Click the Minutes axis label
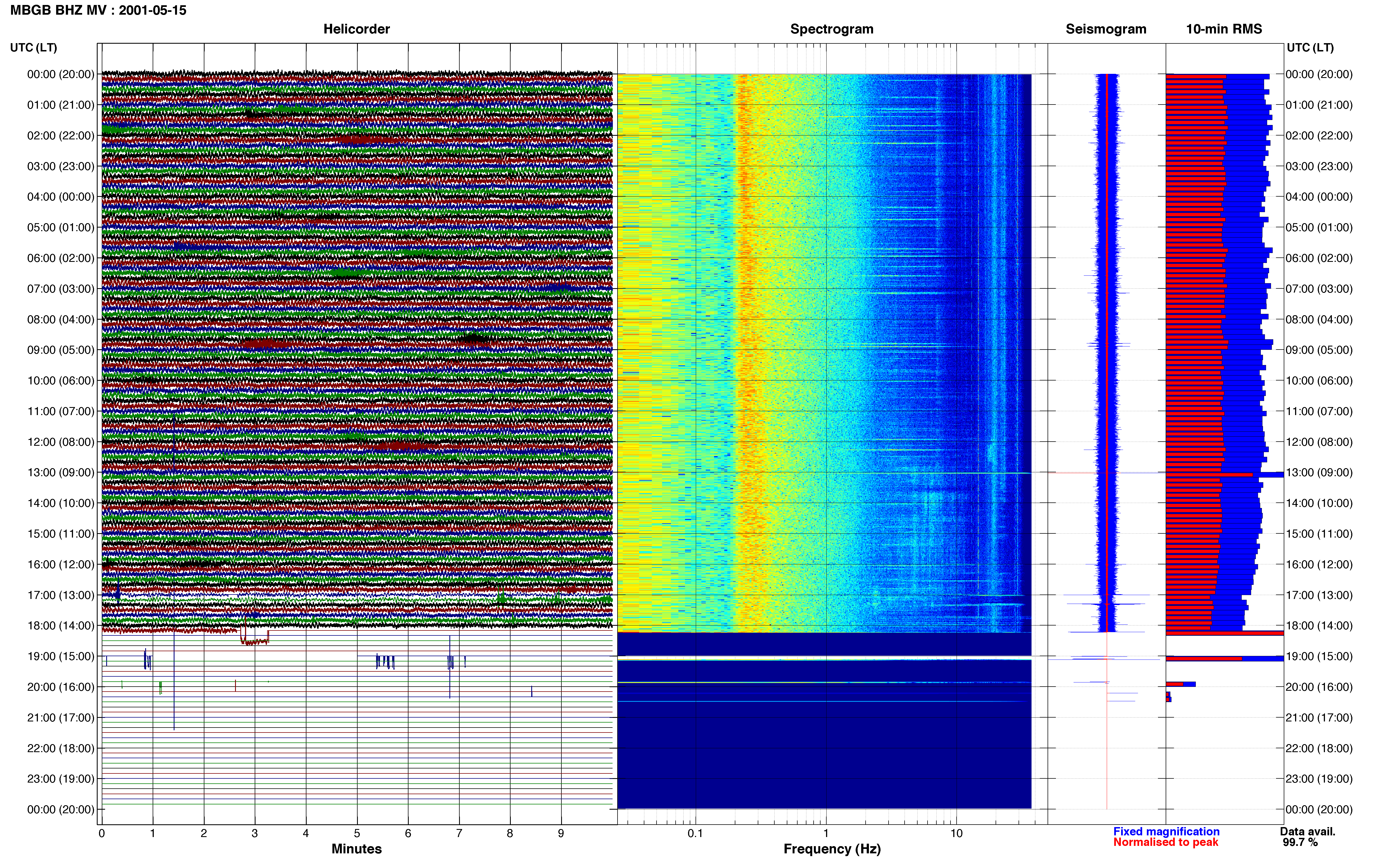 pos(356,849)
